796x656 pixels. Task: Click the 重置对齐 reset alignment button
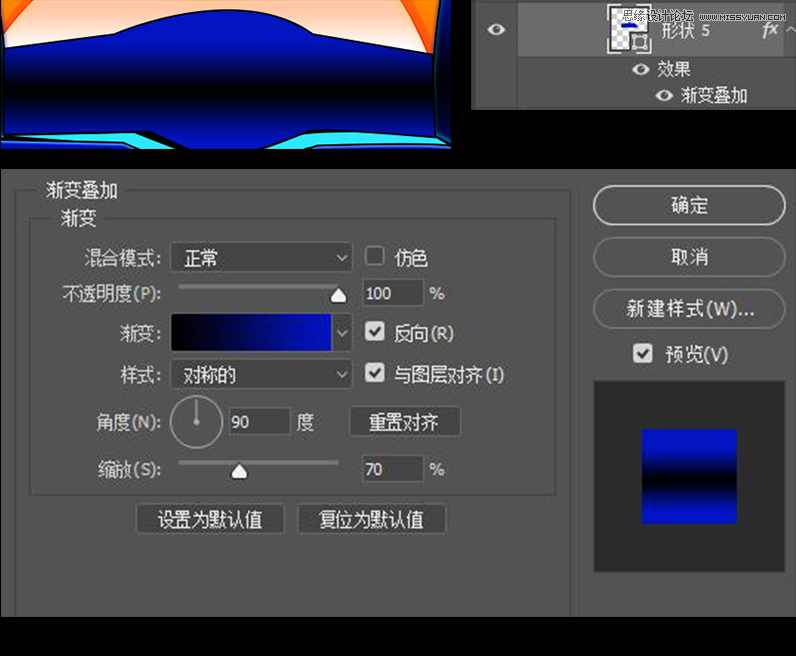(x=405, y=421)
